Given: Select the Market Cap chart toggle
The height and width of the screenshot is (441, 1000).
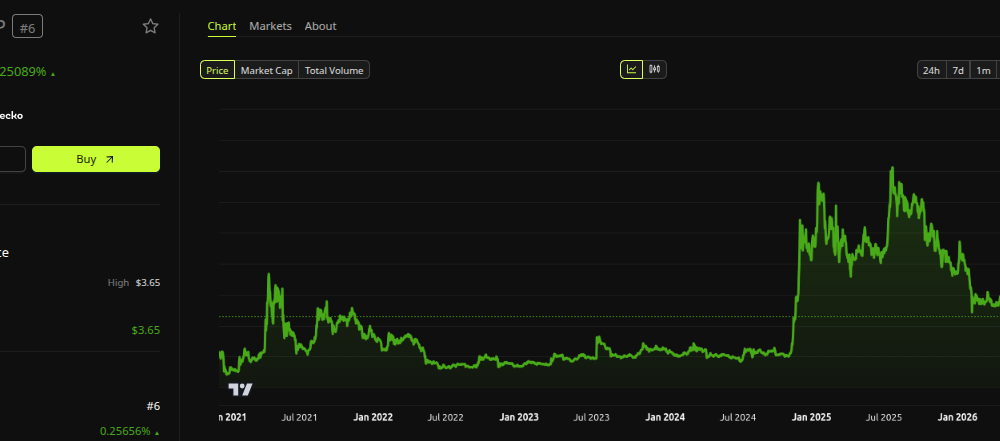Looking at the screenshot, I should (x=267, y=70).
